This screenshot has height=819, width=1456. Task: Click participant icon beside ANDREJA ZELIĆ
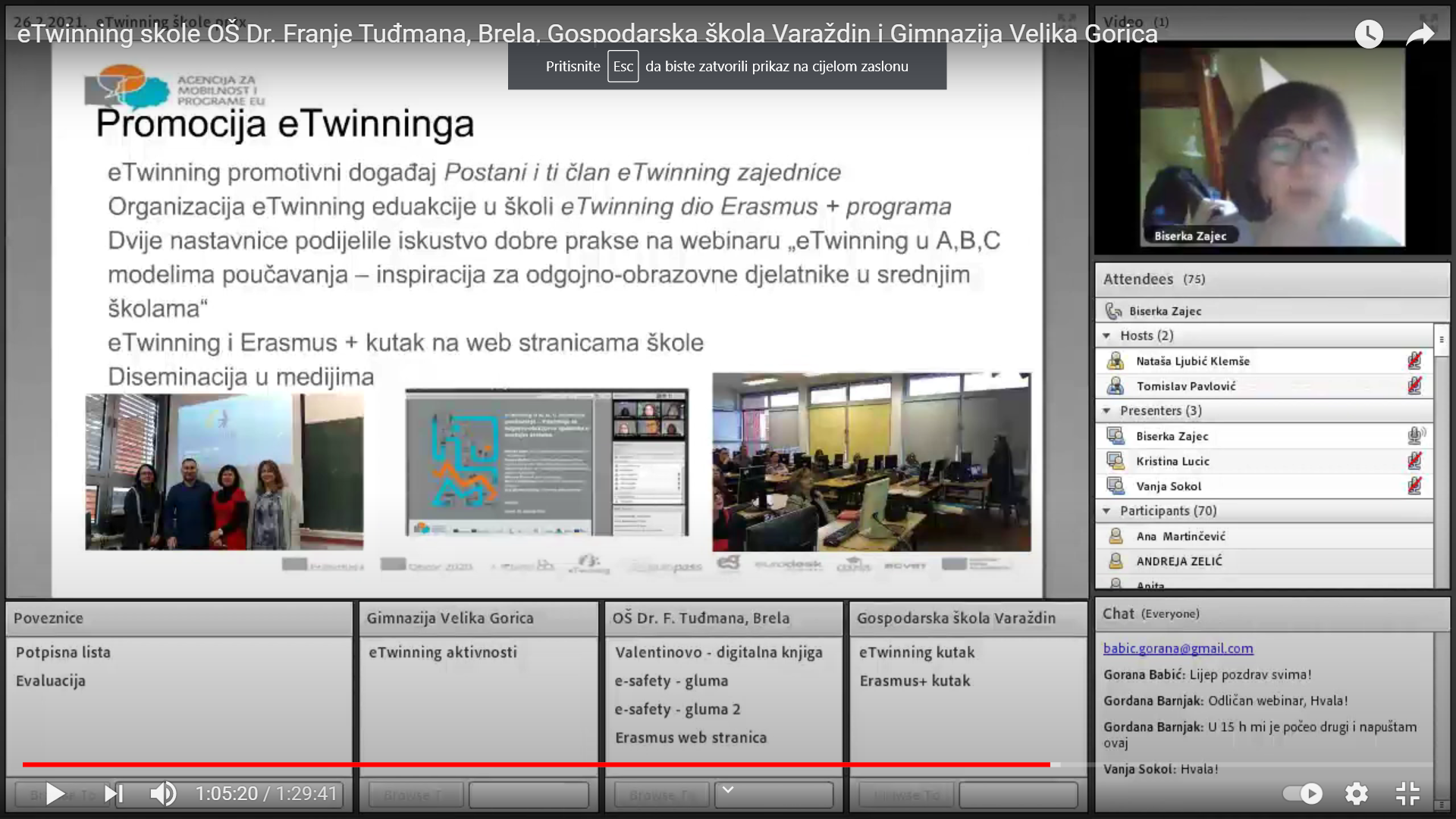coord(1116,561)
